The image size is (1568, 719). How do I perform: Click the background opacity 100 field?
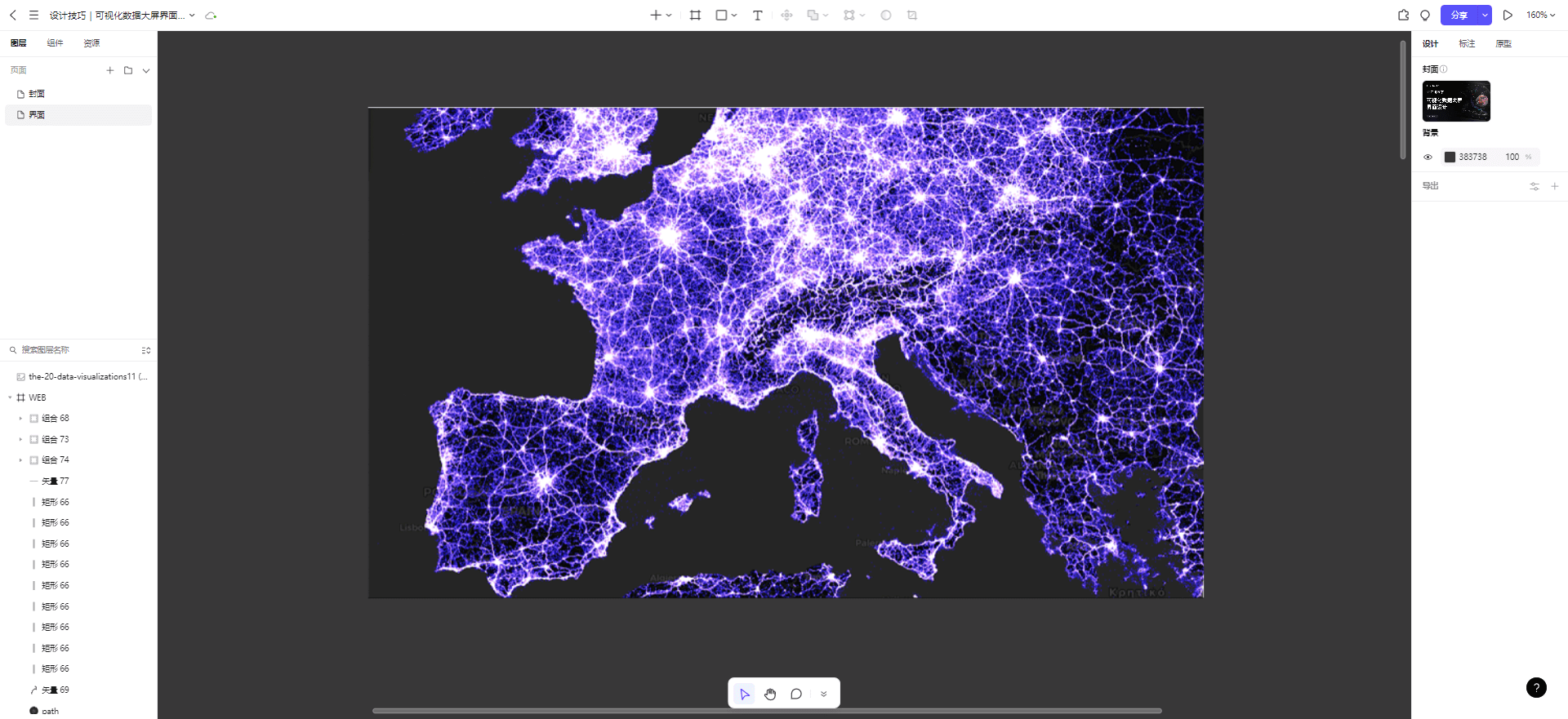[x=1512, y=157]
